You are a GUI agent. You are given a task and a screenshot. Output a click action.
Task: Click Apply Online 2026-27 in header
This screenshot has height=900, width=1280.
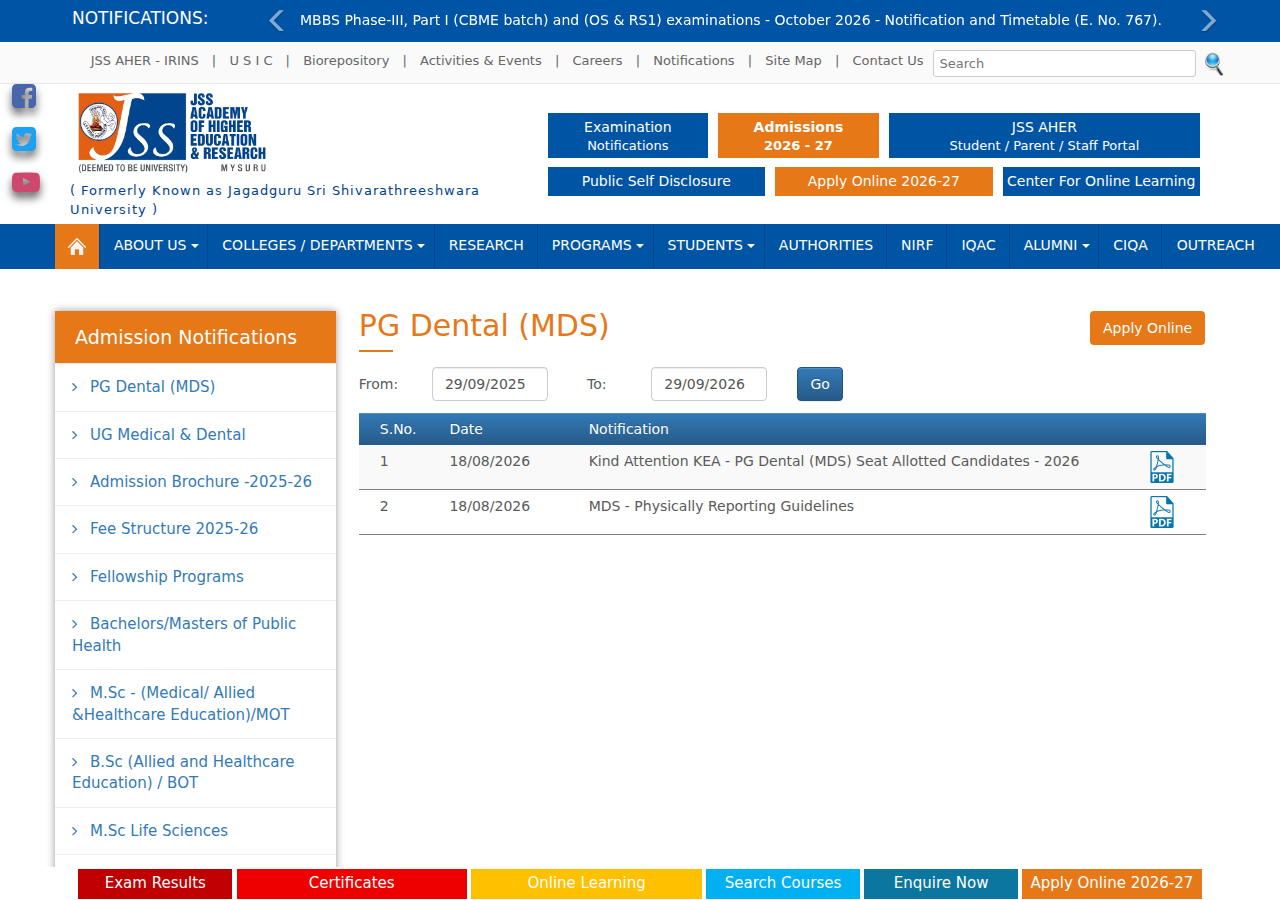point(884,182)
